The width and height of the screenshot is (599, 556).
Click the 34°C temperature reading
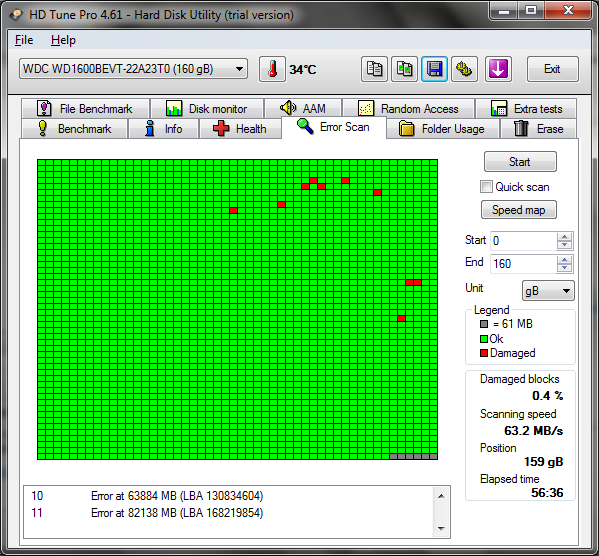tap(303, 70)
